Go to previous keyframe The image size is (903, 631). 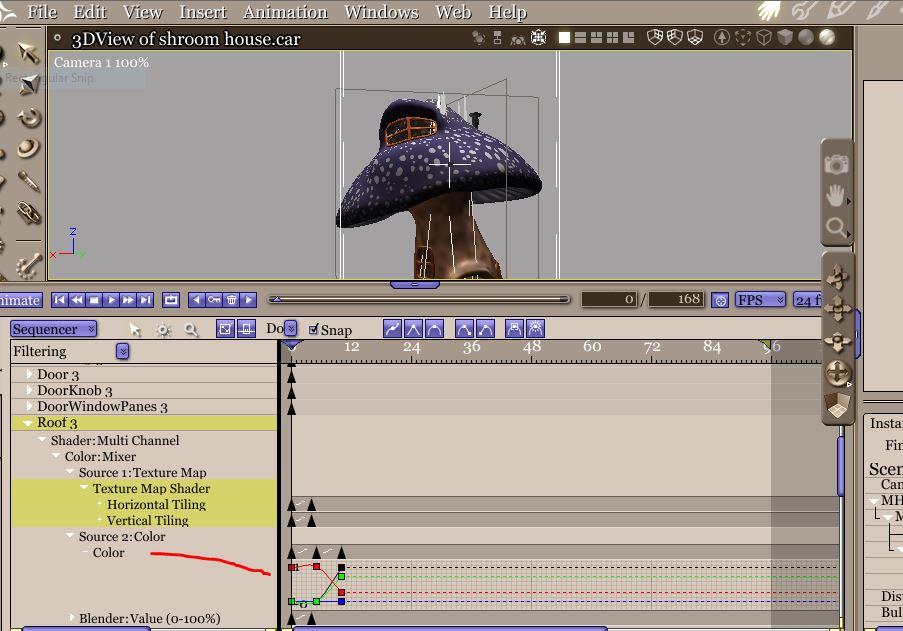(x=196, y=300)
